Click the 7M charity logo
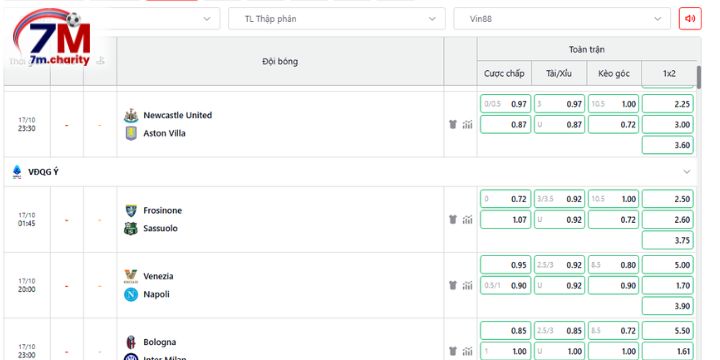 tap(53, 38)
